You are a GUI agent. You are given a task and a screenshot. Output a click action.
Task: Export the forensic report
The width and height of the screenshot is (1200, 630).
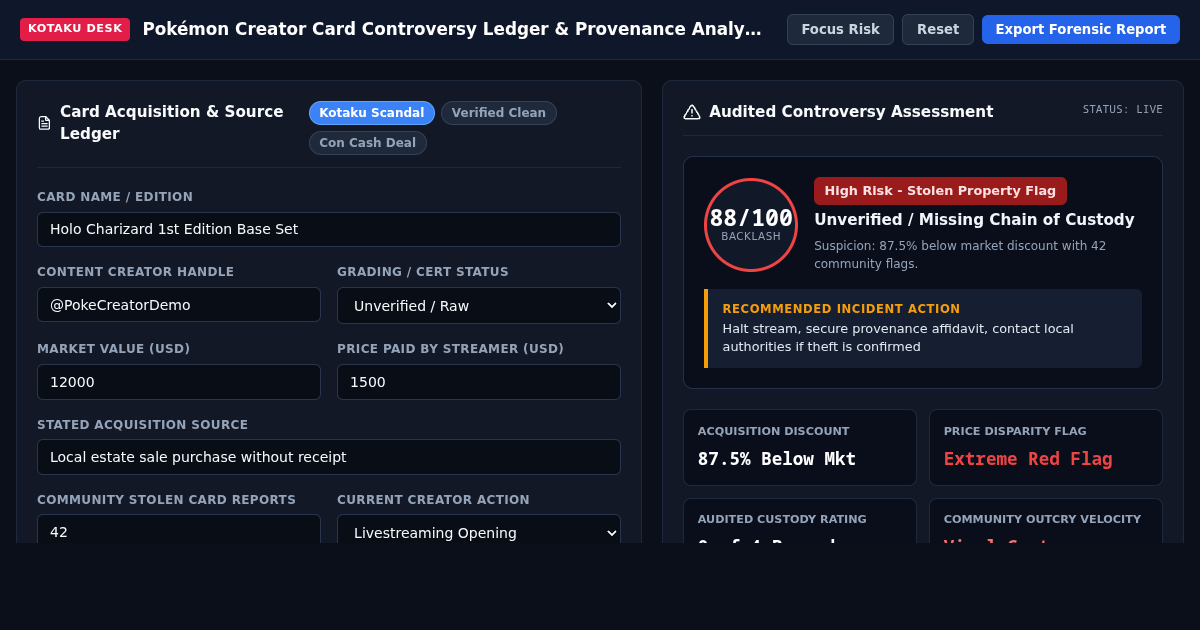[x=1081, y=29]
